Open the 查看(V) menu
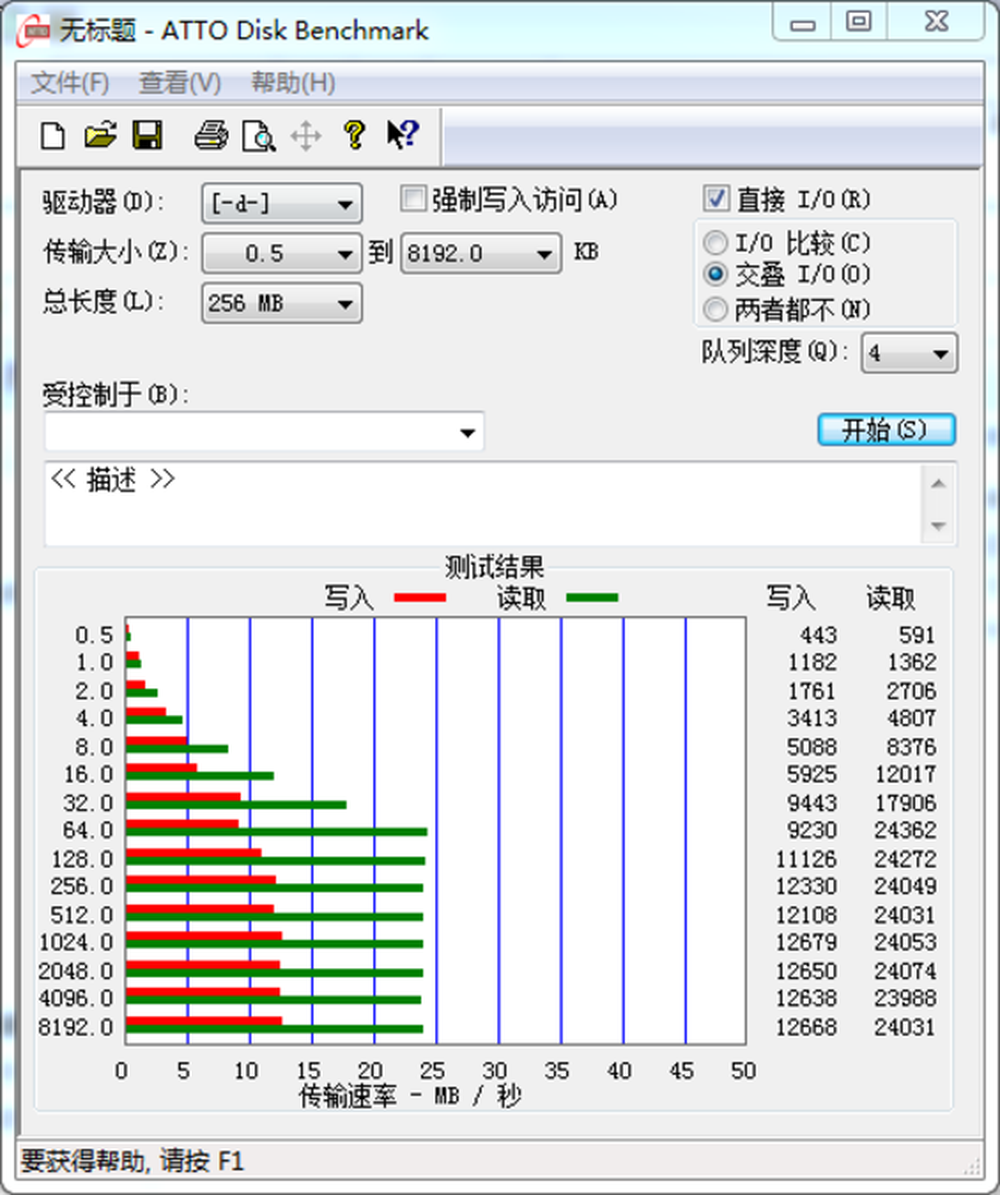 (x=180, y=82)
